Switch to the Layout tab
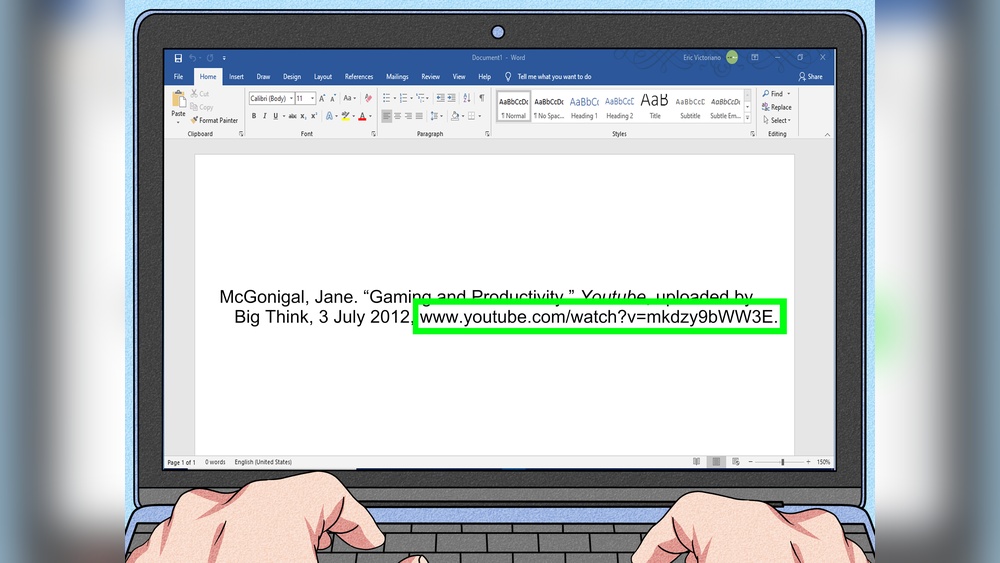1000x563 pixels. 323,77
